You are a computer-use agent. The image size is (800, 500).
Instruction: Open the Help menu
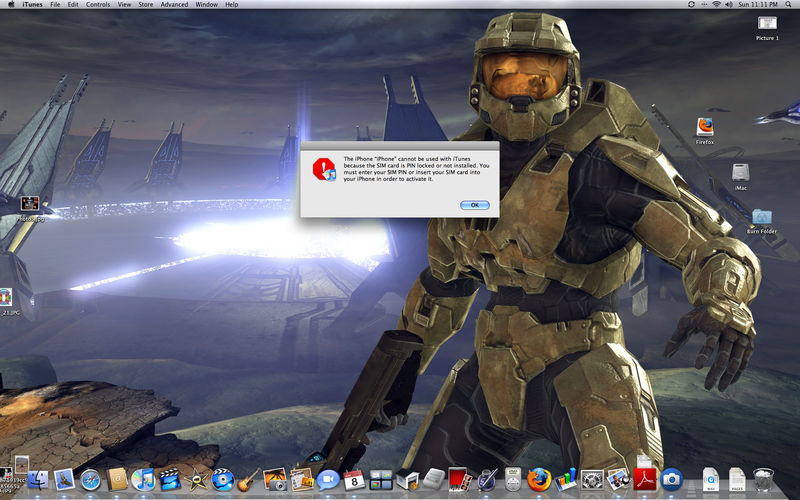tap(232, 4)
